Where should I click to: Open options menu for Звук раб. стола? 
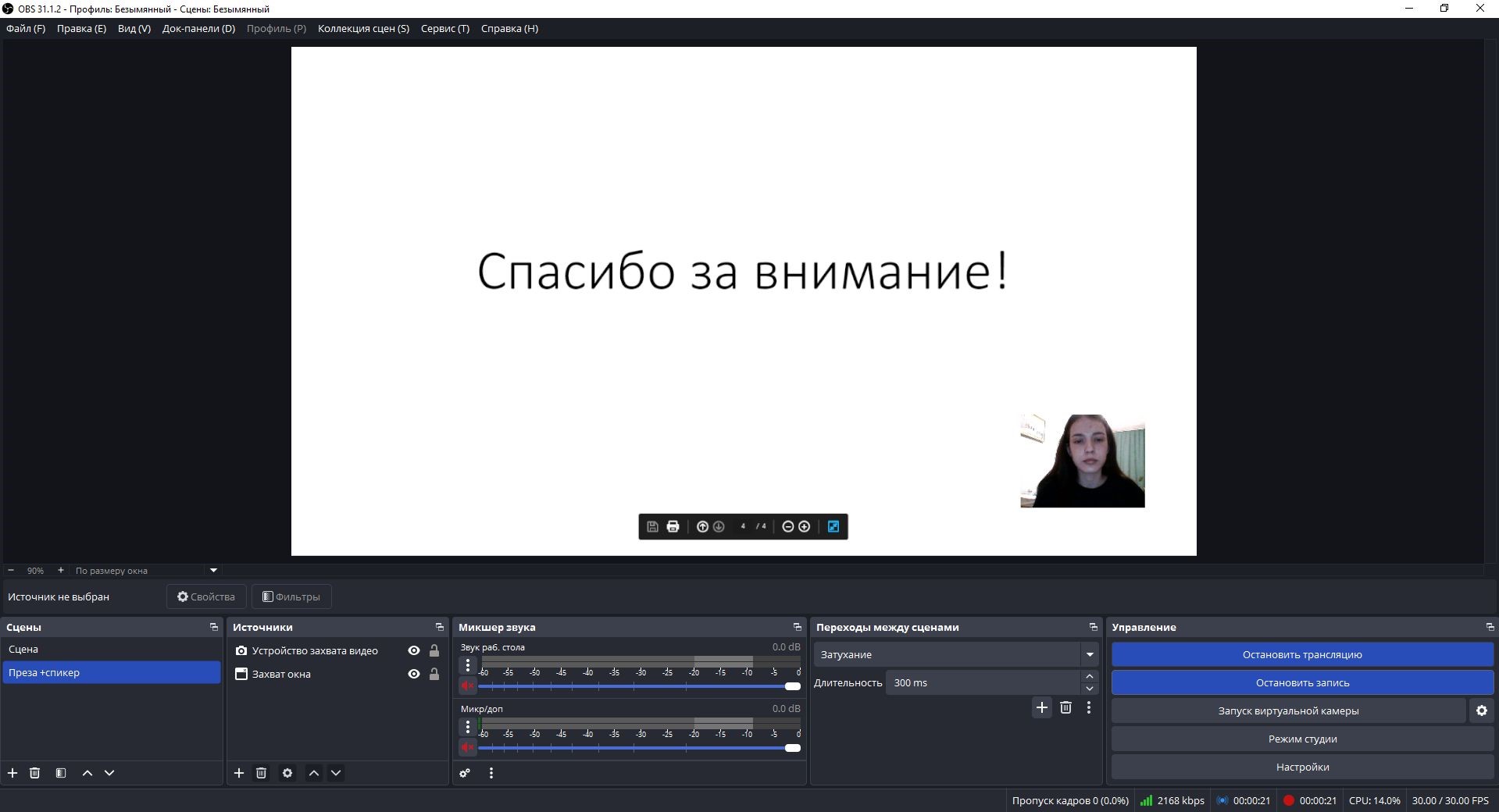pyautogui.click(x=467, y=665)
